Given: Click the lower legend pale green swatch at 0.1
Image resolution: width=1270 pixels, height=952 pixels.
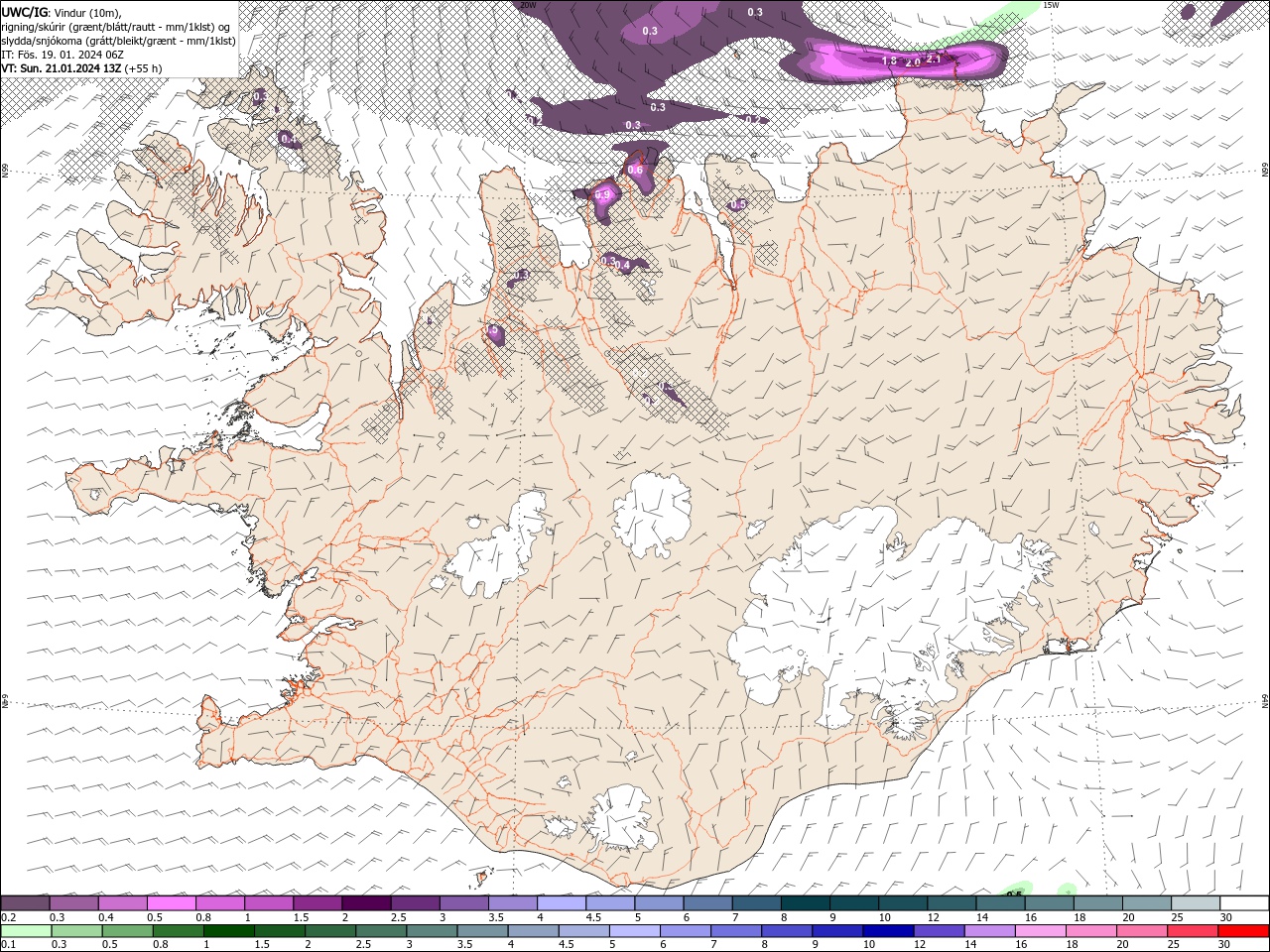Looking at the screenshot, I should pos(26,931).
